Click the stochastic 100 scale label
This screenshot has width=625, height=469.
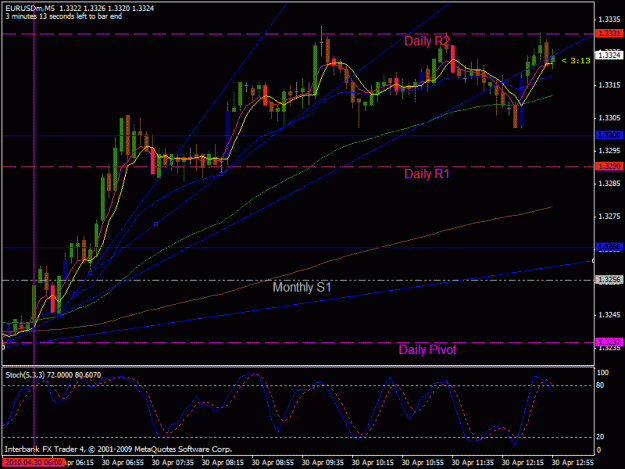[602, 373]
